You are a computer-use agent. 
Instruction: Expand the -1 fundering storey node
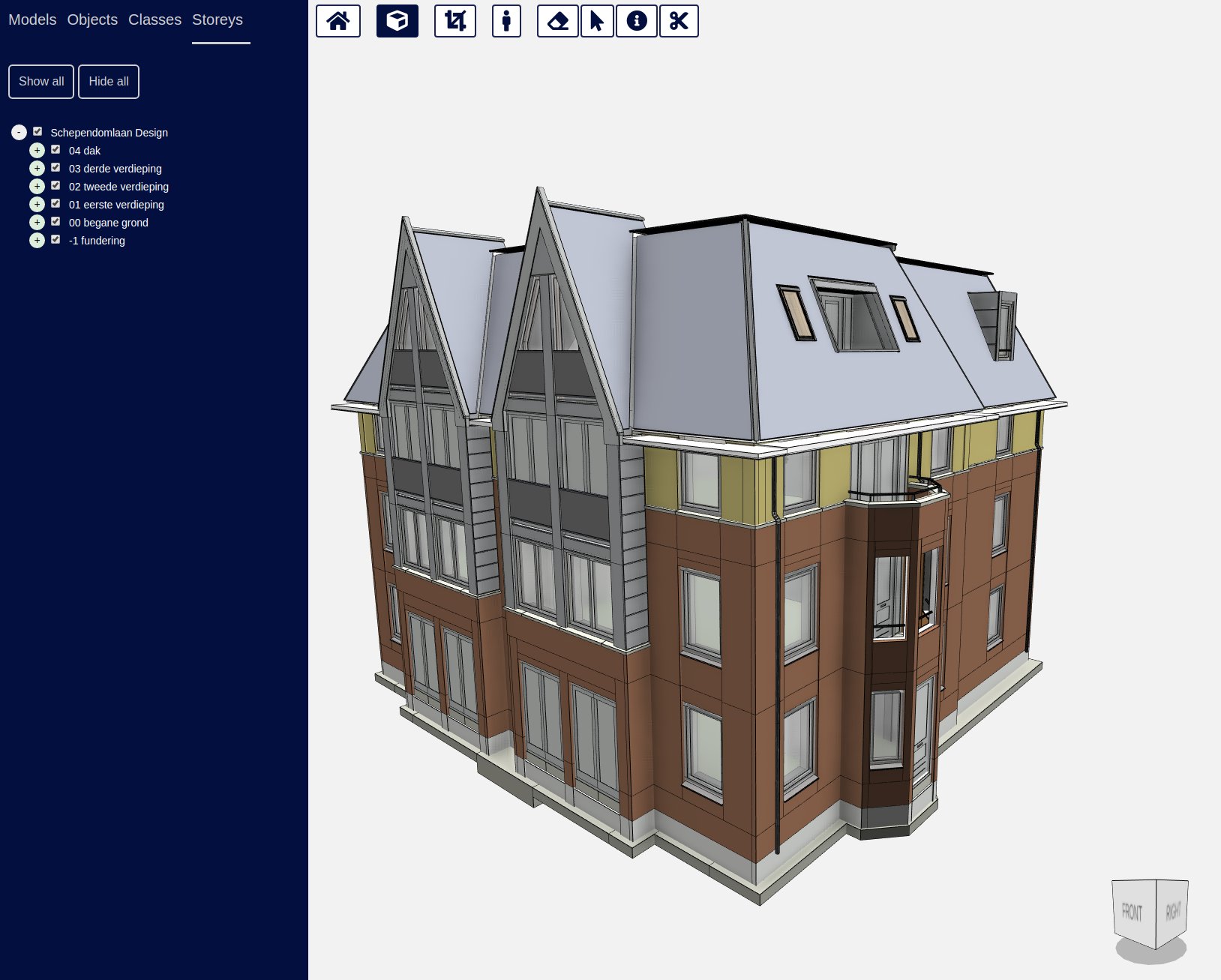click(x=37, y=241)
